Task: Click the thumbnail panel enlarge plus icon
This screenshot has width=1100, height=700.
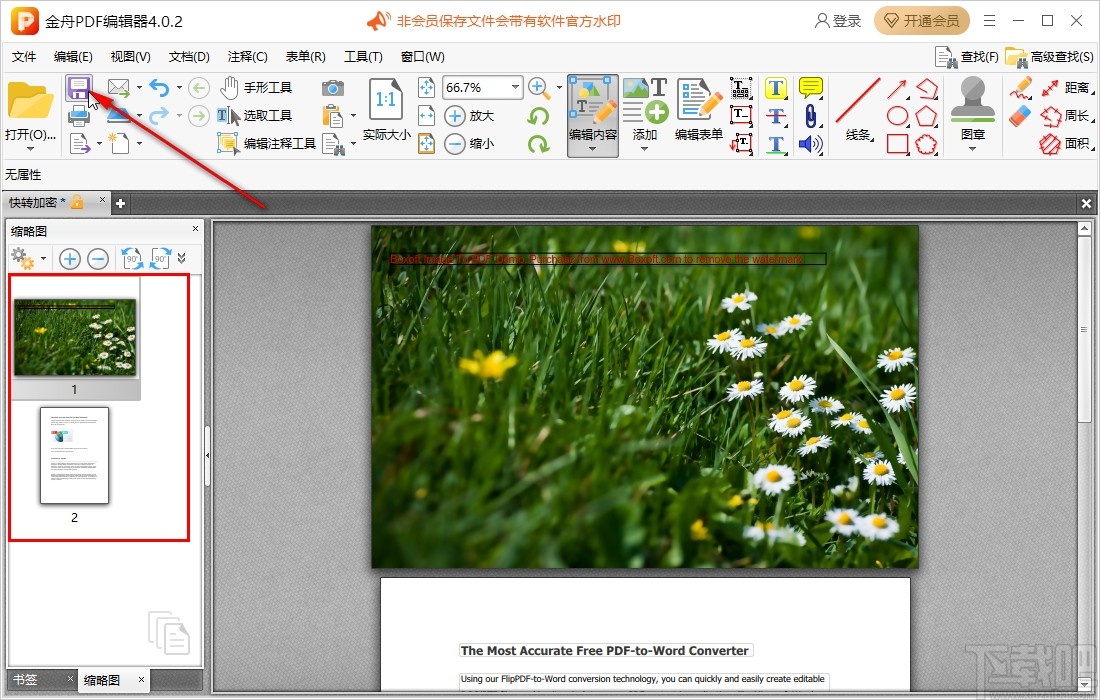Action: (69, 260)
